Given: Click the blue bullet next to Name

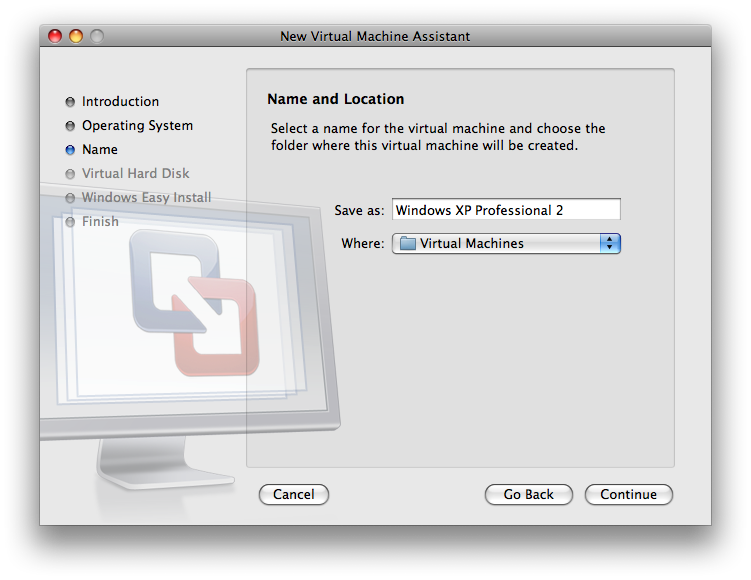Looking at the screenshot, I should [70, 150].
